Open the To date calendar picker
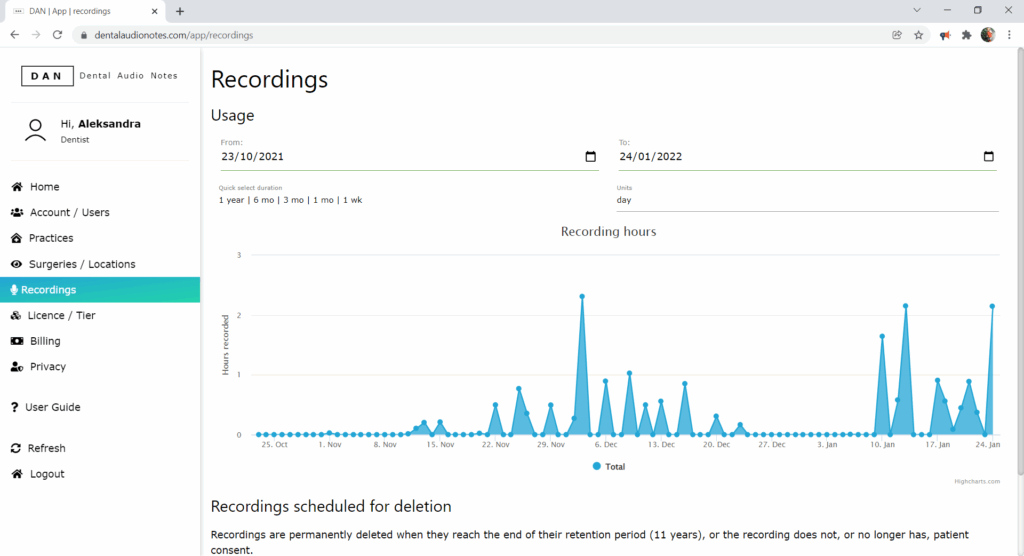Viewport: 1024px width, 556px height. tap(988, 157)
